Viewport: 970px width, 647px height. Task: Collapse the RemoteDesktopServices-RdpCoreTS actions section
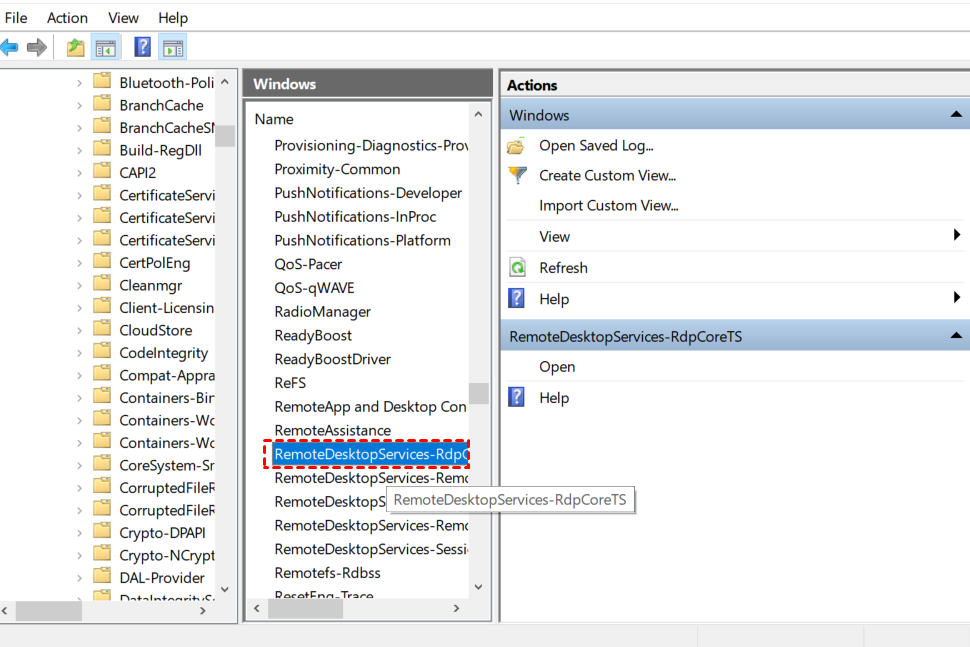[x=955, y=336]
